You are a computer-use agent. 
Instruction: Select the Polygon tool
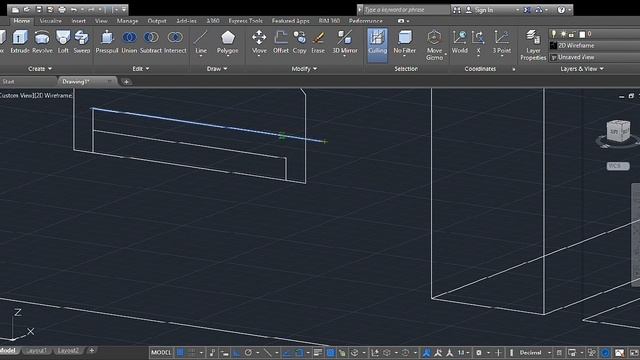pyautogui.click(x=227, y=42)
